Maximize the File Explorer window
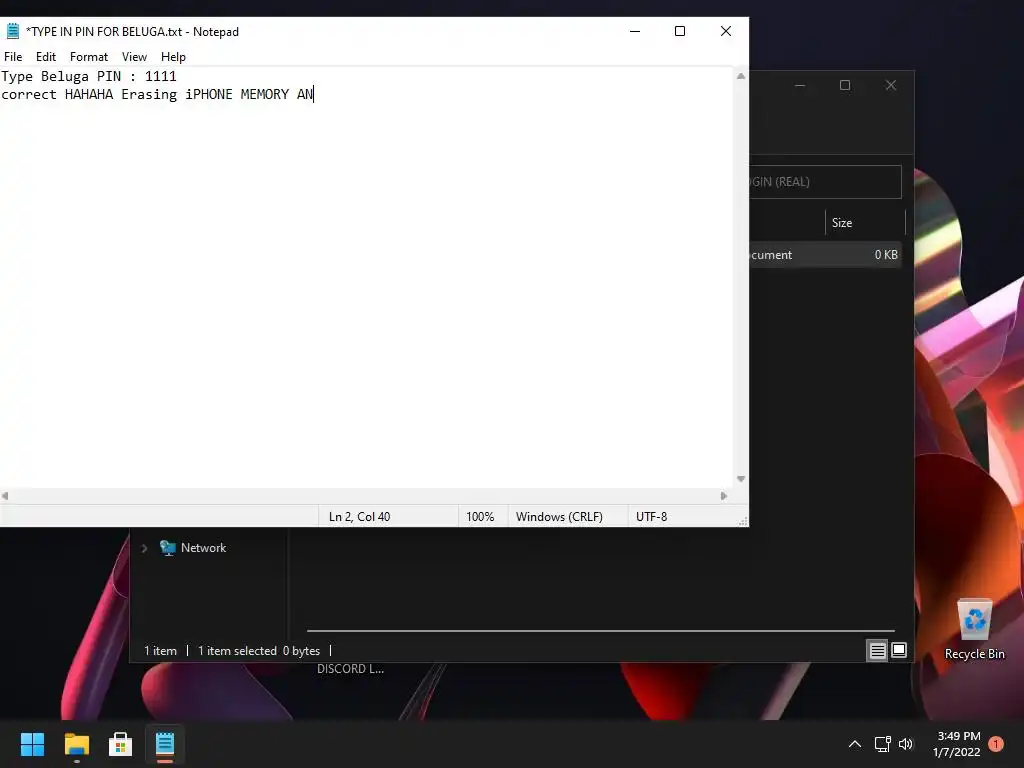 [x=845, y=86]
